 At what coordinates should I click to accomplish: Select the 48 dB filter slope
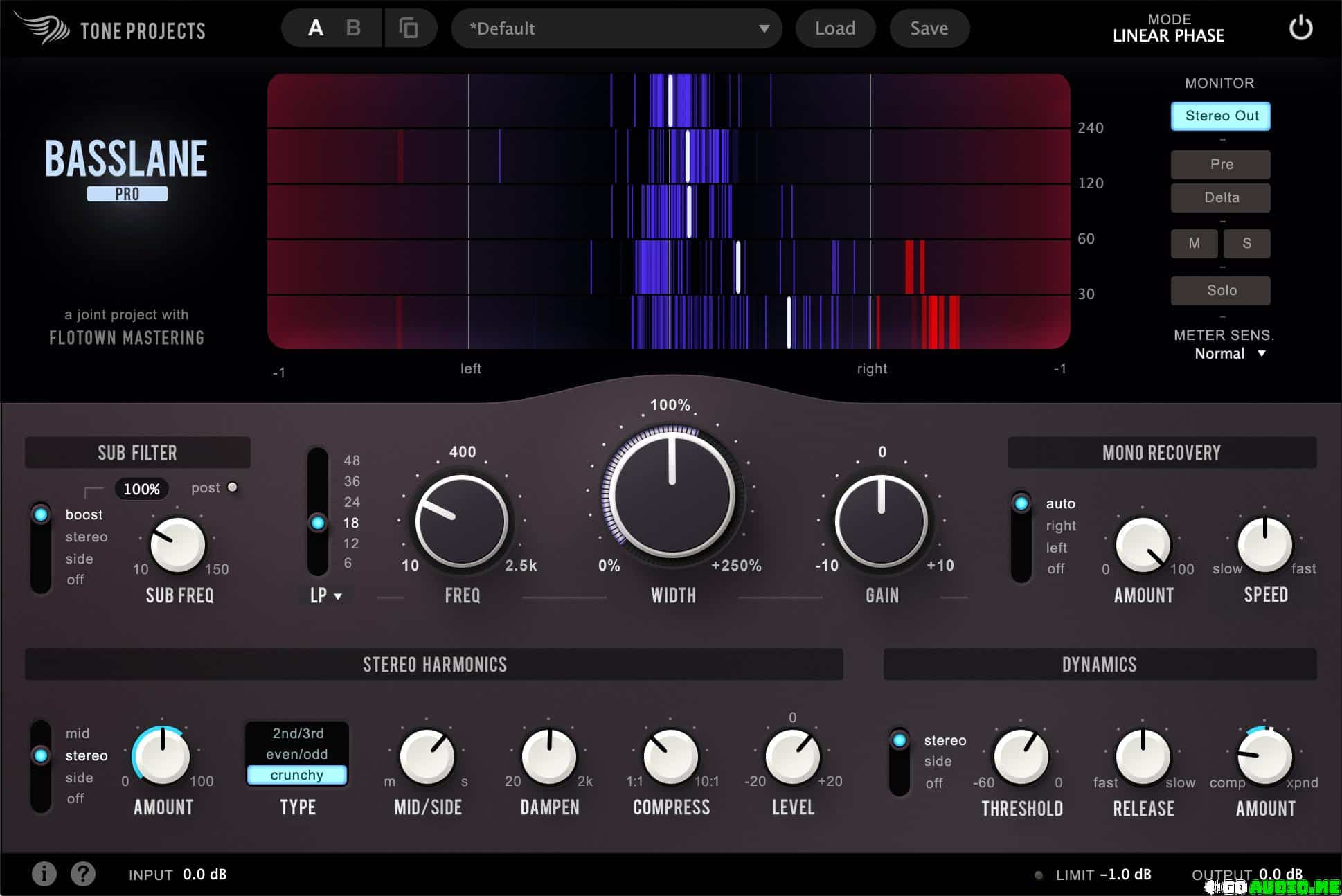click(x=352, y=460)
